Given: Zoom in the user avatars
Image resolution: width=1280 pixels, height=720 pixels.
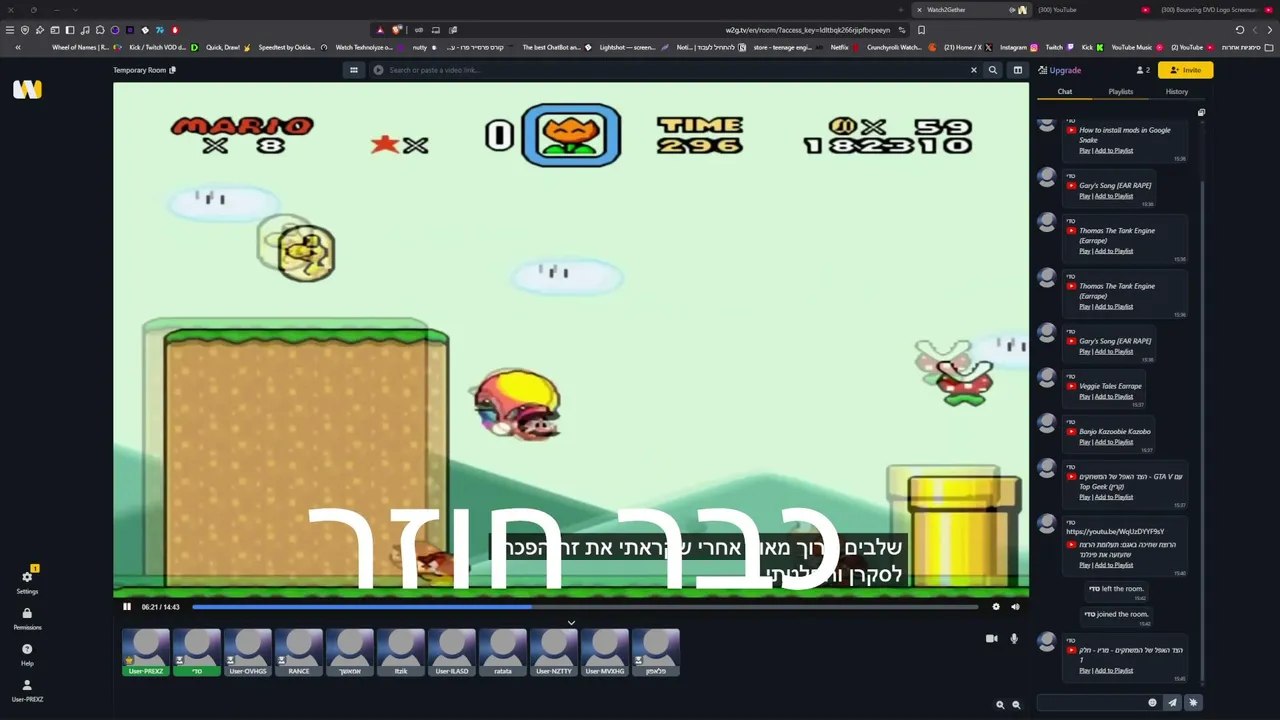Looking at the screenshot, I should point(1000,705).
